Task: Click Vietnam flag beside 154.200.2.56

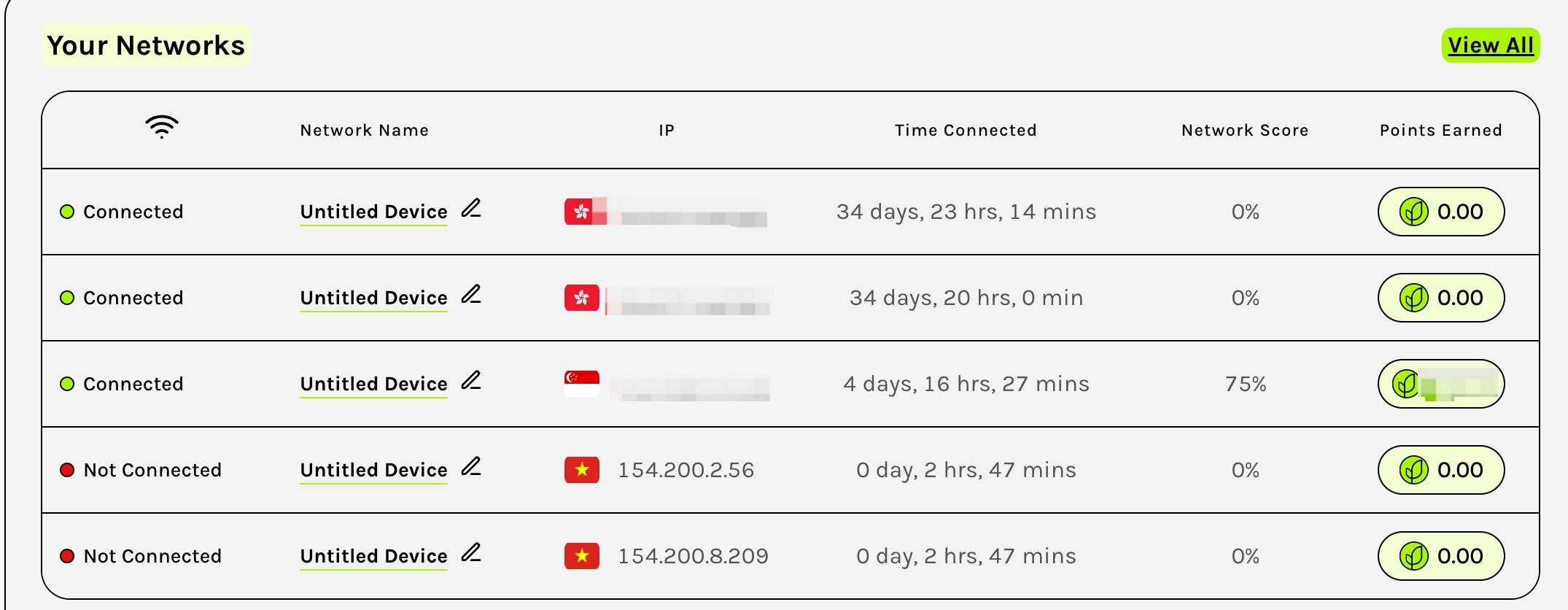Action: [x=581, y=470]
